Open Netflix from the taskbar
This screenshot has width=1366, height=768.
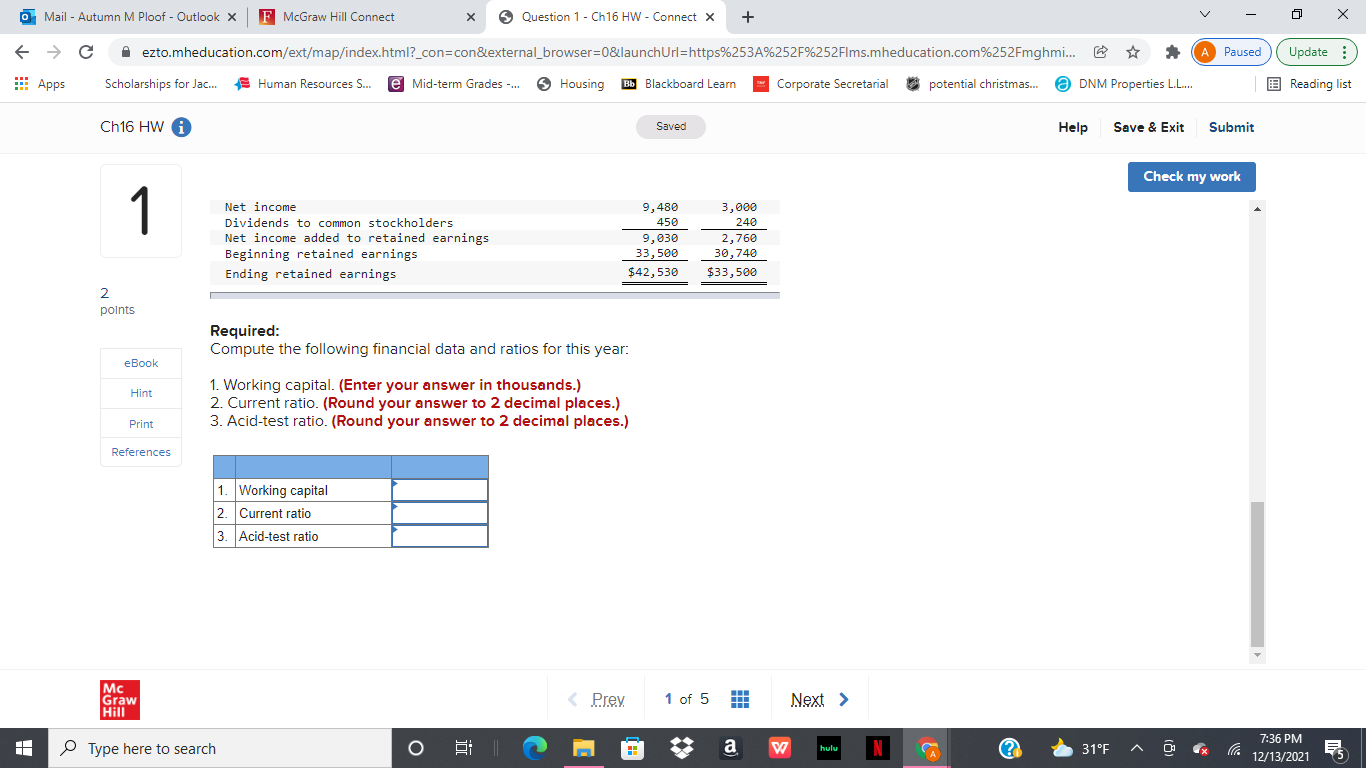click(x=876, y=748)
